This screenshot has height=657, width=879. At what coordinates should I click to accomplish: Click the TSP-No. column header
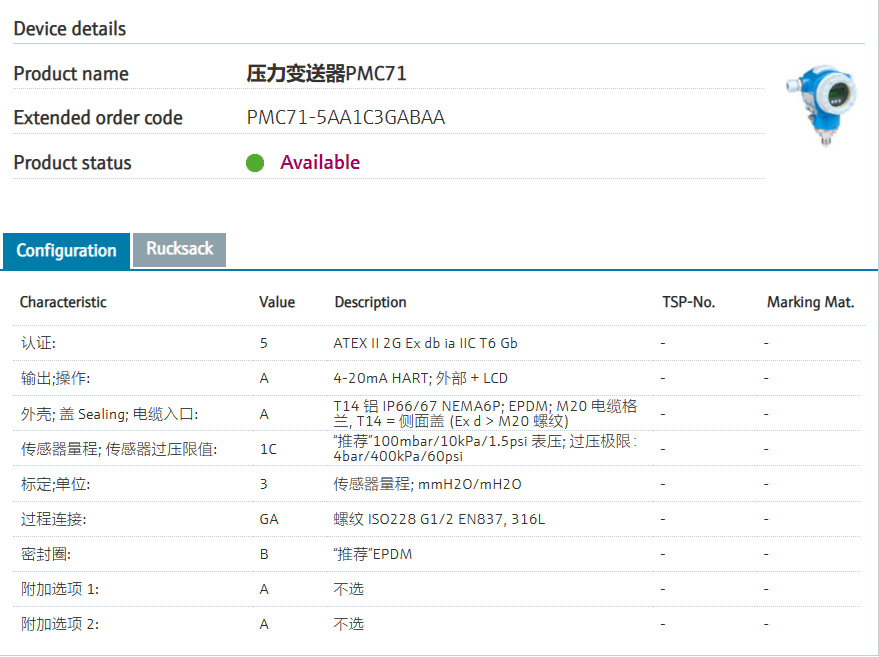pyautogui.click(x=689, y=302)
